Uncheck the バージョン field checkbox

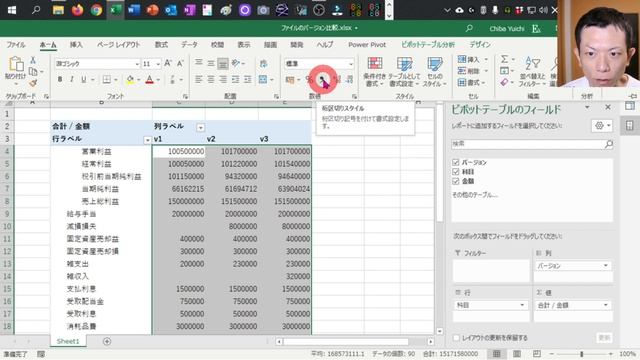pyautogui.click(x=456, y=162)
